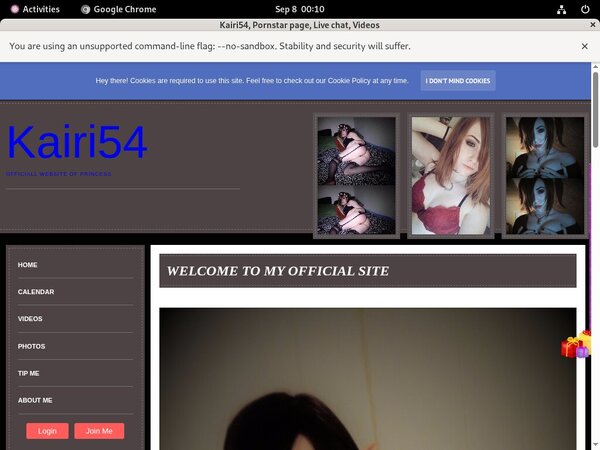Select Videos in the sidebar menu
600x450 pixels.
[x=30, y=319]
